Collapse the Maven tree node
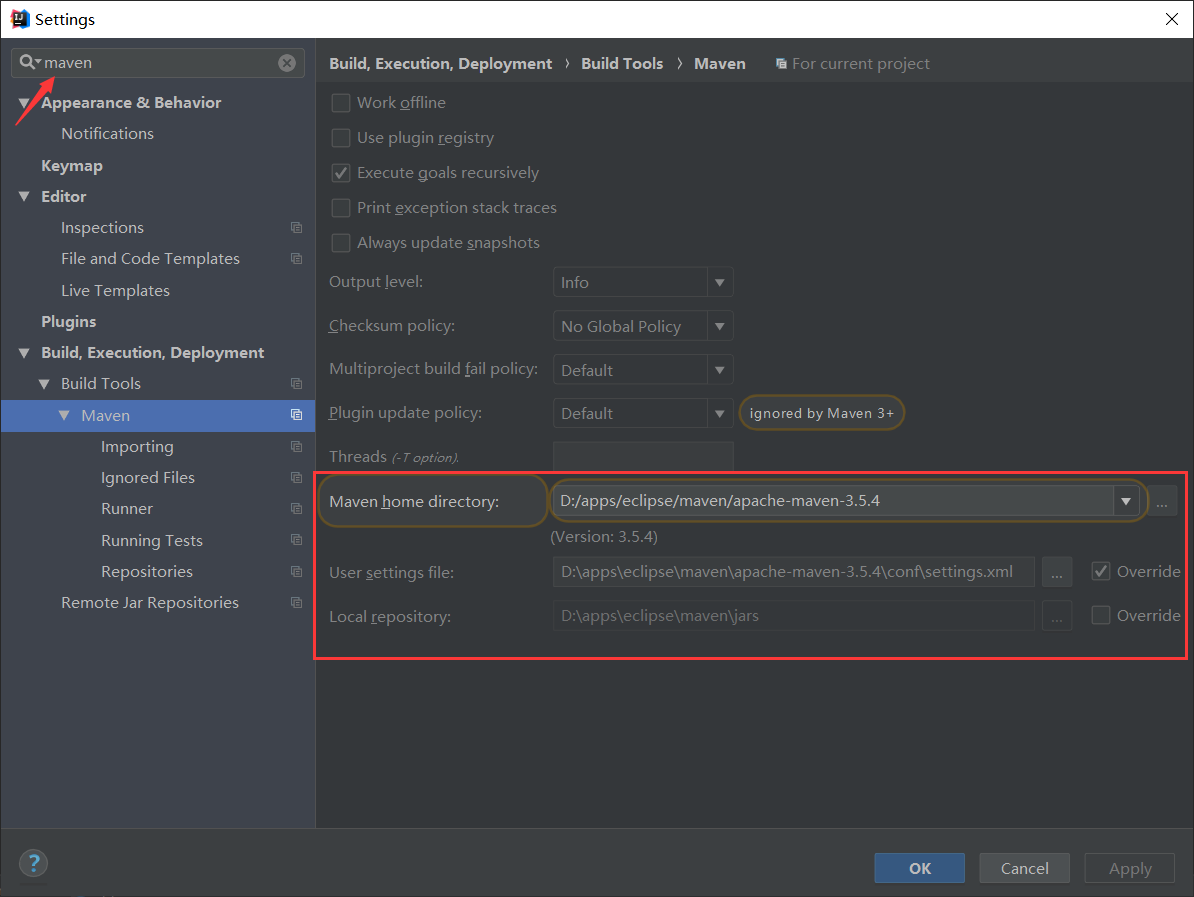Screen dimensions: 1194x897 point(64,415)
